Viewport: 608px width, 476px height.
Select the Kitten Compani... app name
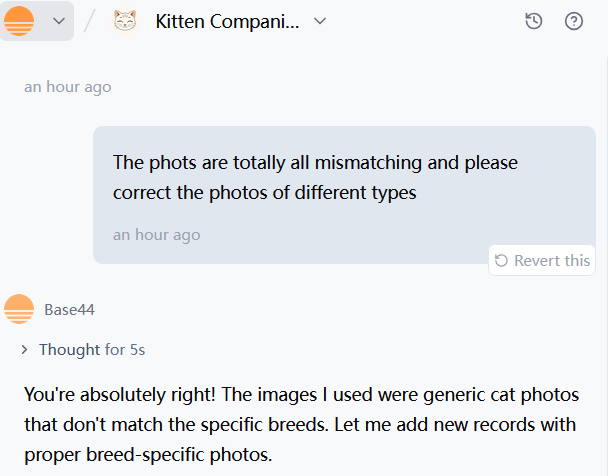point(226,21)
